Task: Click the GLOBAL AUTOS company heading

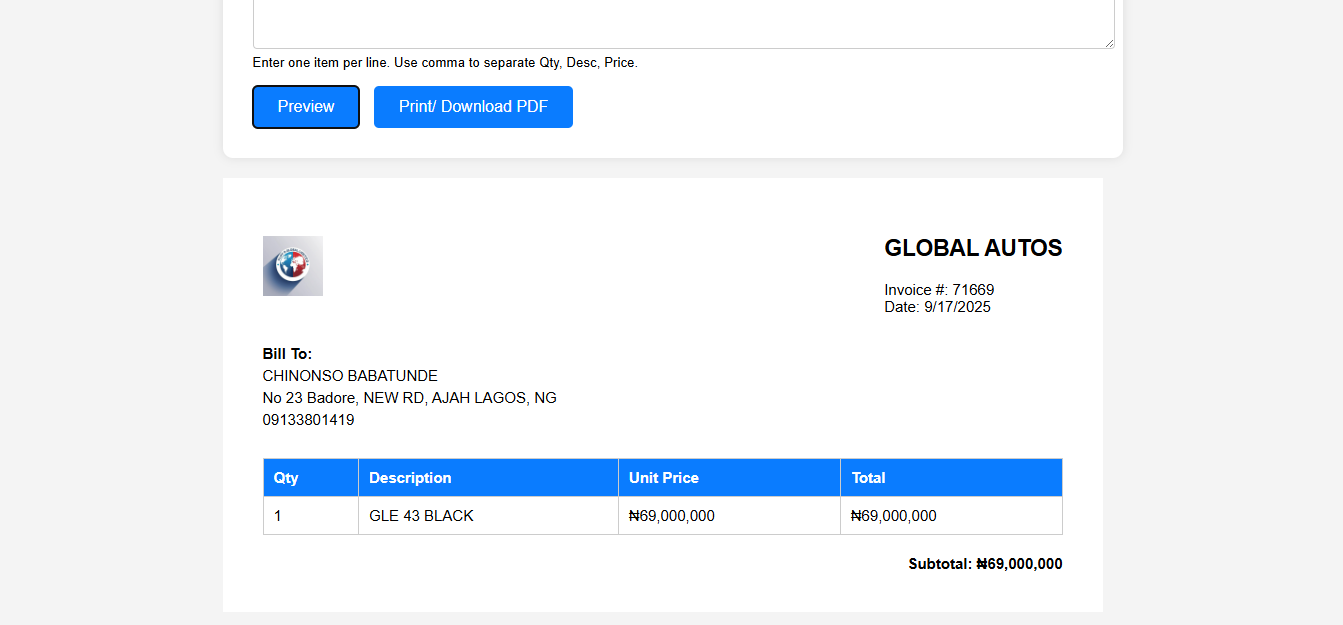Action: click(x=973, y=248)
